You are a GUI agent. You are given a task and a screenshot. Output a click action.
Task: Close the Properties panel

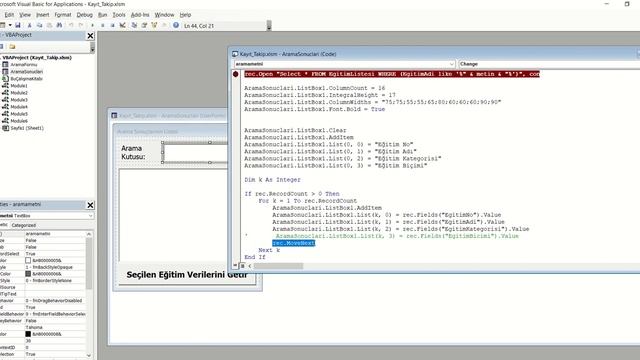pyautogui.click(x=90, y=205)
